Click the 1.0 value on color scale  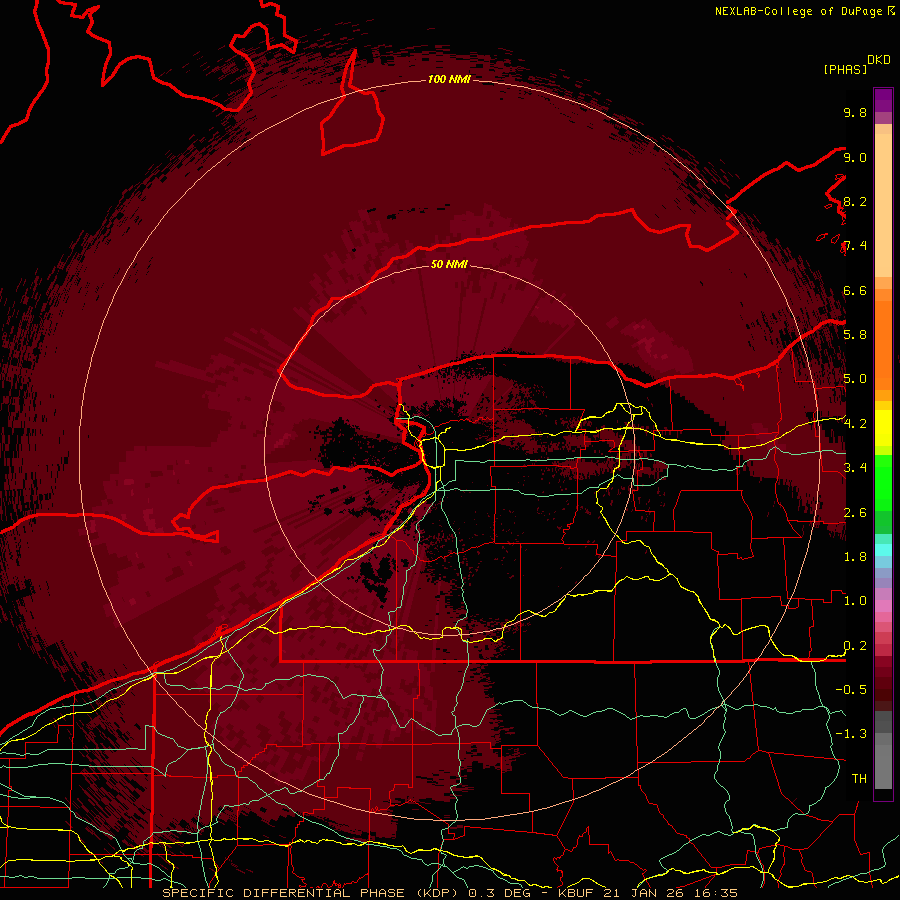coord(855,601)
